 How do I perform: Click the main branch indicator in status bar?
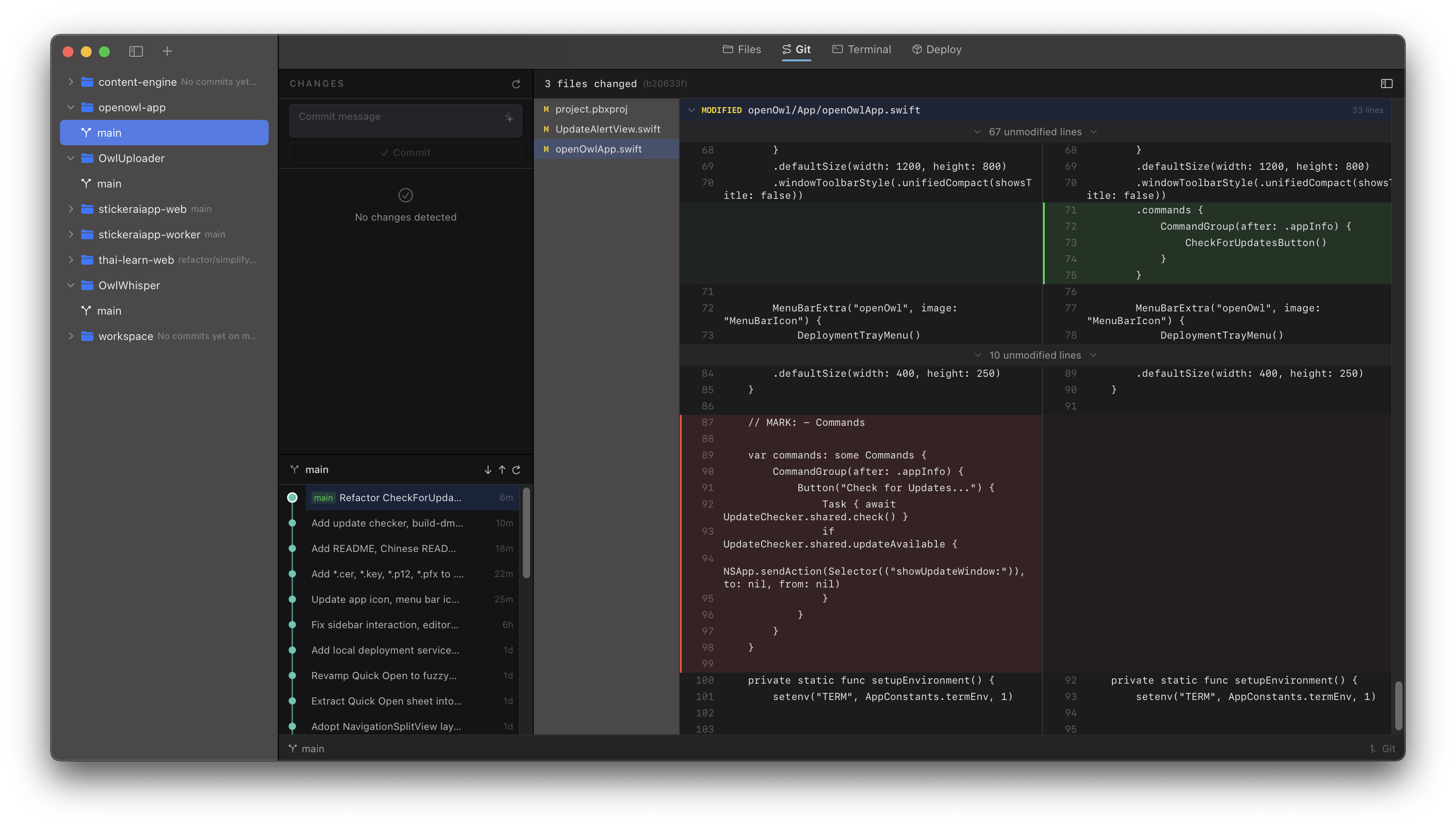coord(306,749)
